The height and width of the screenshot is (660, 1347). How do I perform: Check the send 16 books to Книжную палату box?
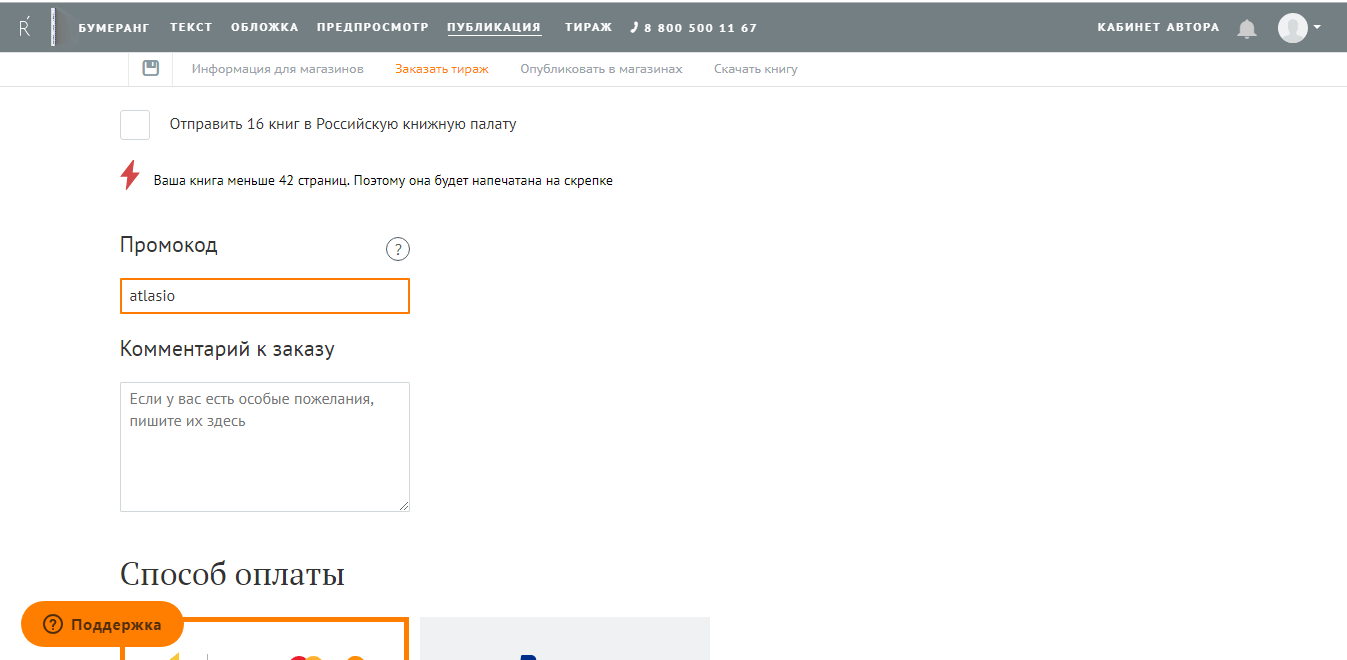point(135,125)
